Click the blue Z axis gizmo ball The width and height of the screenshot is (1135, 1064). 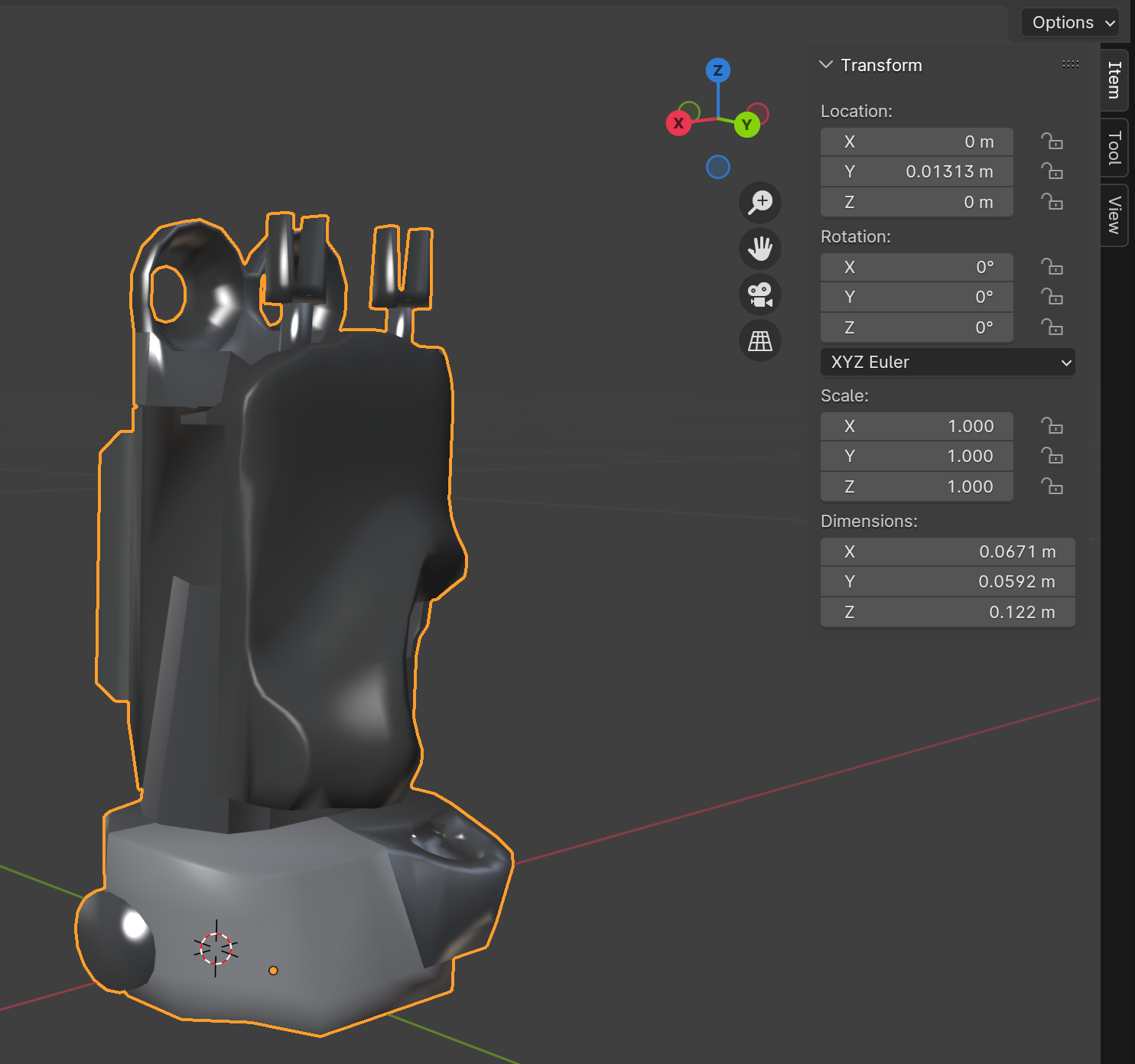pyautogui.click(x=717, y=70)
